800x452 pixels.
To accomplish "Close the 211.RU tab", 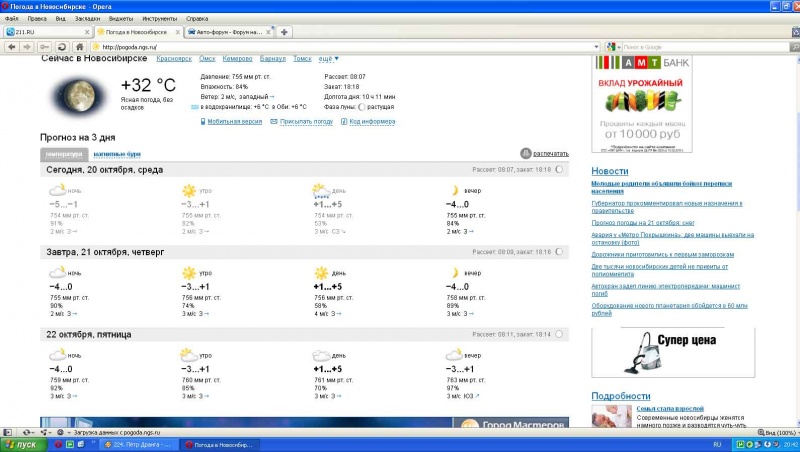I will (x=87, y=32).
